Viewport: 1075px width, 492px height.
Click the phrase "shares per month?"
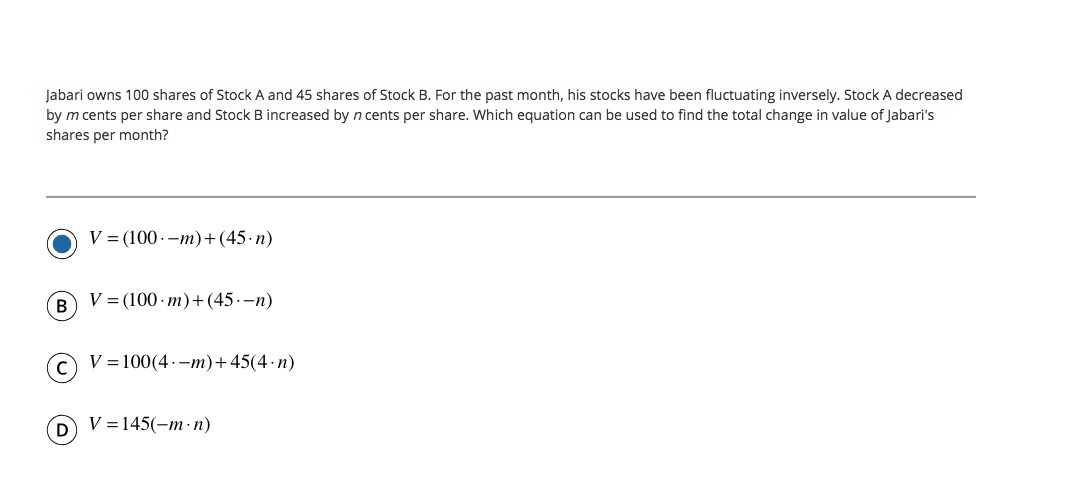[x=107, y=135]
